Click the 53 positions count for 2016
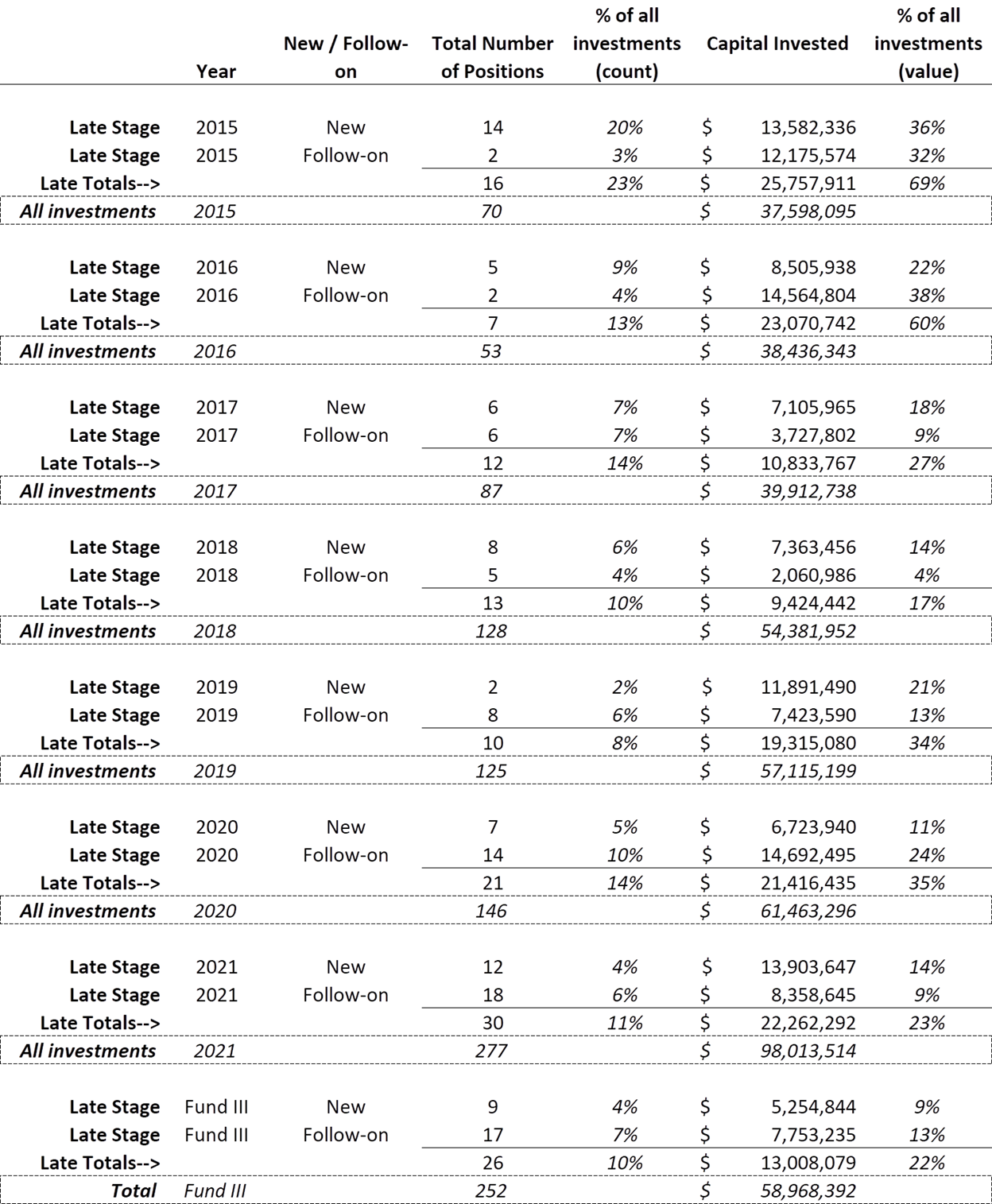 point(492,351)
